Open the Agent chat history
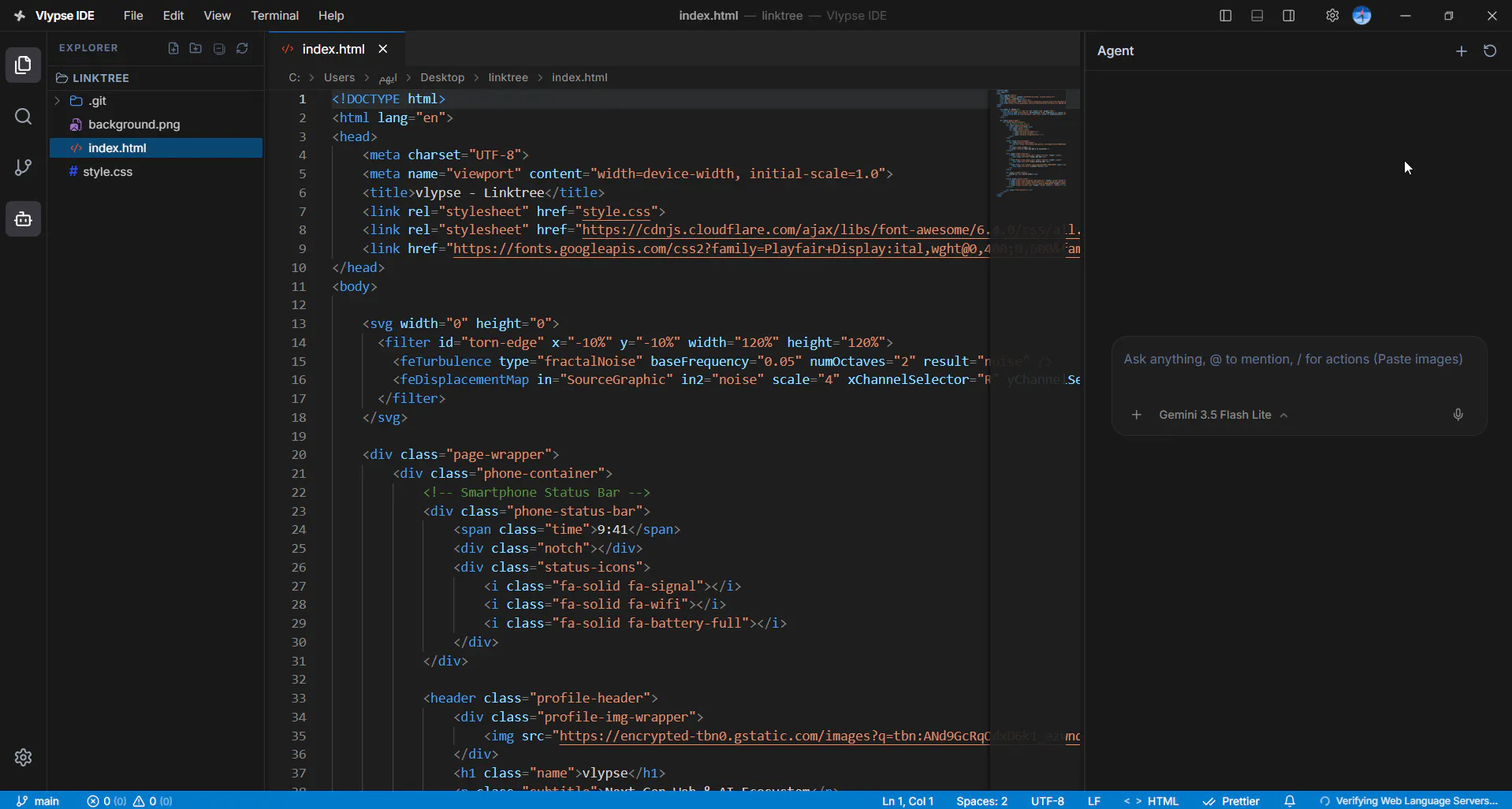The width and height of the screenshot is (1512, 809). click(x=1490, y=51)
